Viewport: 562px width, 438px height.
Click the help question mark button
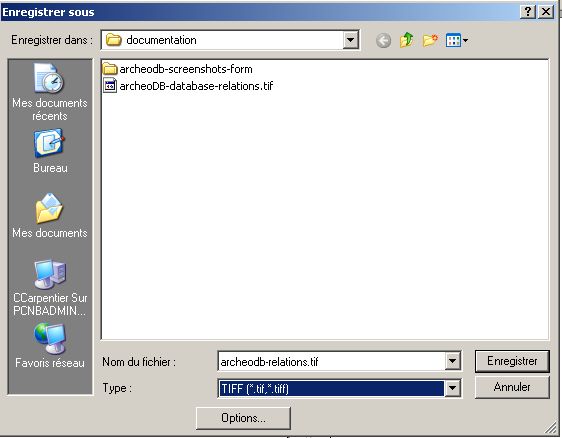click(528, 12)
